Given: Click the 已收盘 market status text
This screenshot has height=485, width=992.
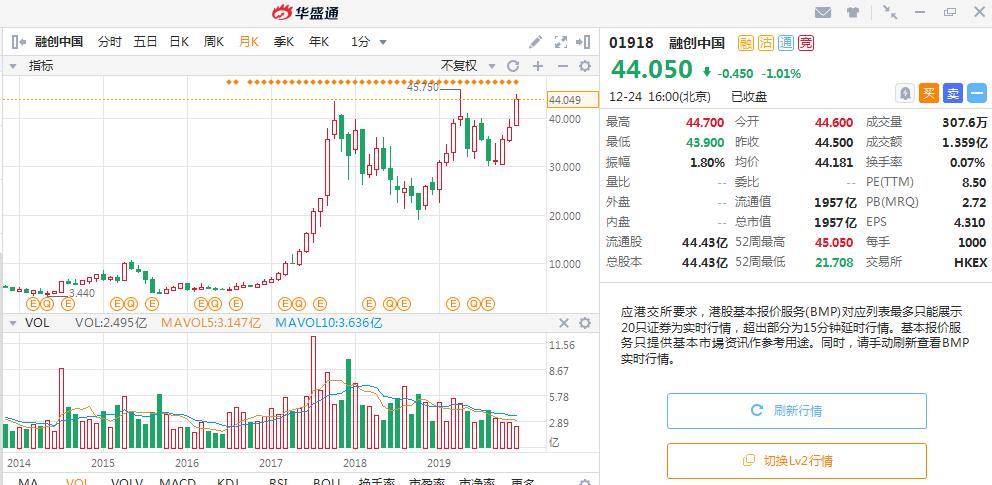Looking at the screenshot, I should coord(749,97).
